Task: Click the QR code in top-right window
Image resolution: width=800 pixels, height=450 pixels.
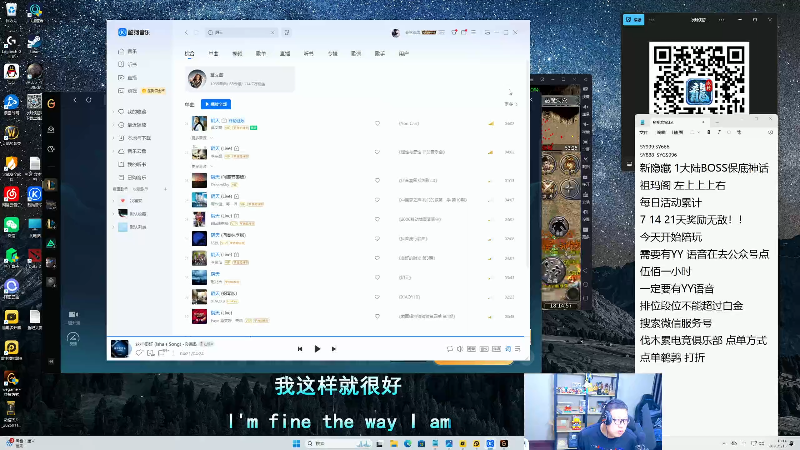Action: click(698, 78)
